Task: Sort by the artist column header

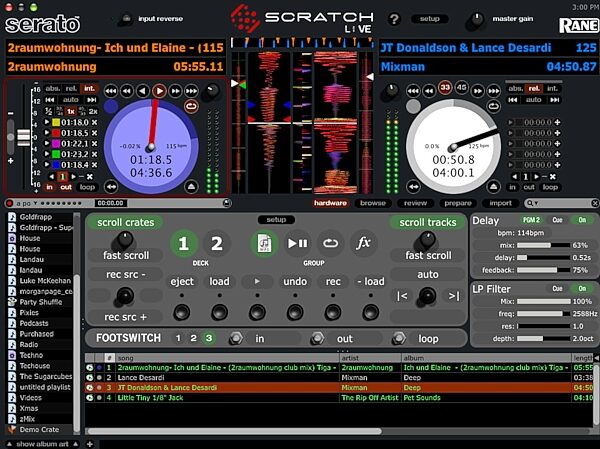Action: tap(370, 358)
